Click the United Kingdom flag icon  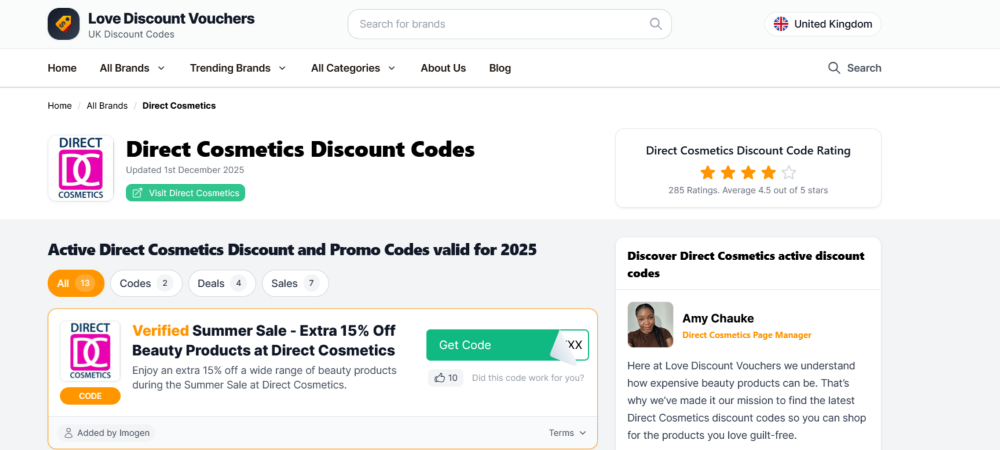(x=781, y=24)
